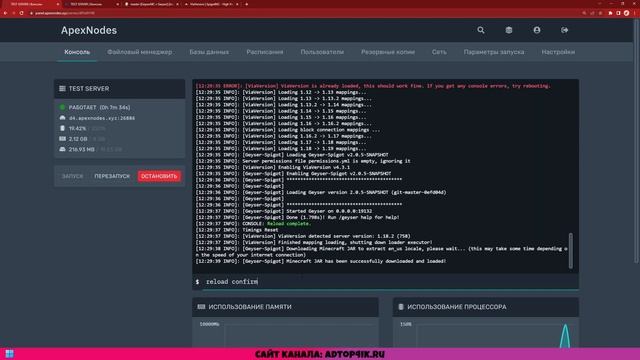Open the Сеть tab
Viewport: 640px width, 360px height.
[x=439, y=52]
